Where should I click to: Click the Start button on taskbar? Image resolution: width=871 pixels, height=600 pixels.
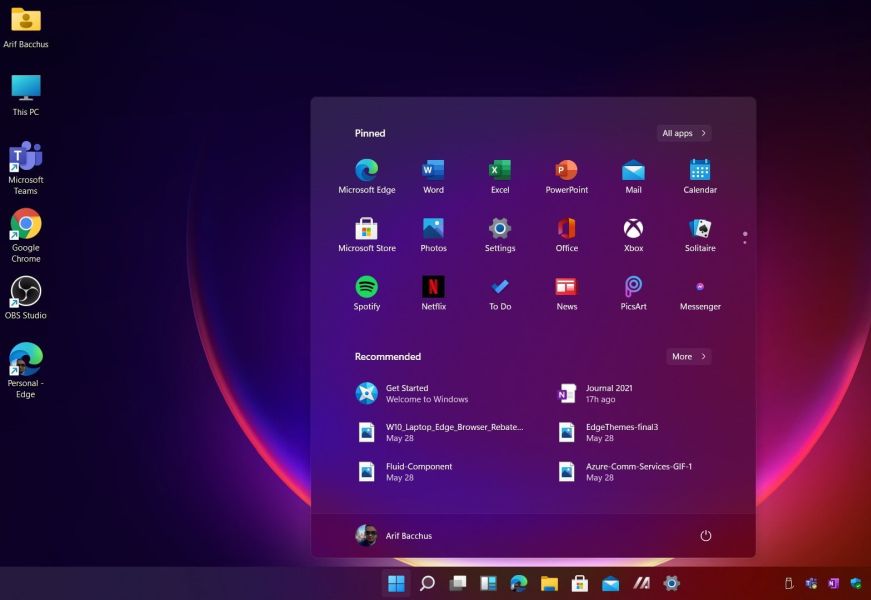pos(396,583)
